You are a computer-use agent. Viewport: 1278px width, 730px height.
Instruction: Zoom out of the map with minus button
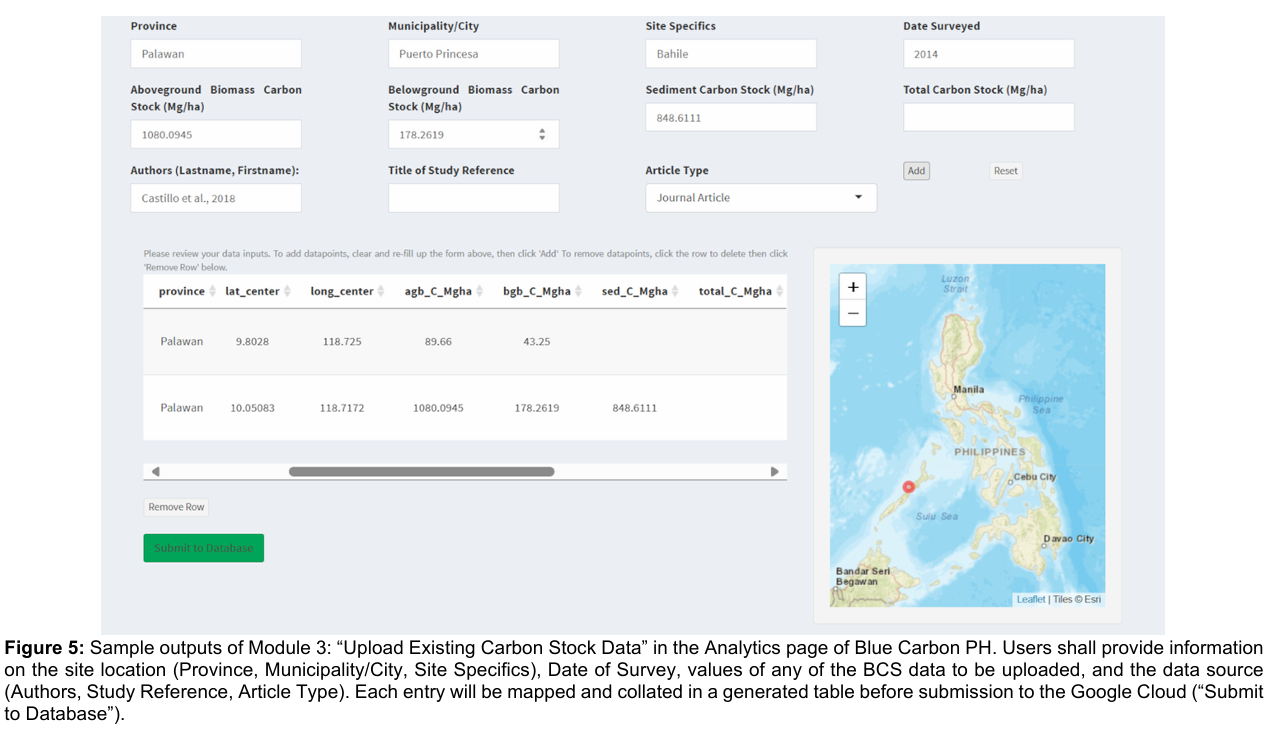coord(853,313)
